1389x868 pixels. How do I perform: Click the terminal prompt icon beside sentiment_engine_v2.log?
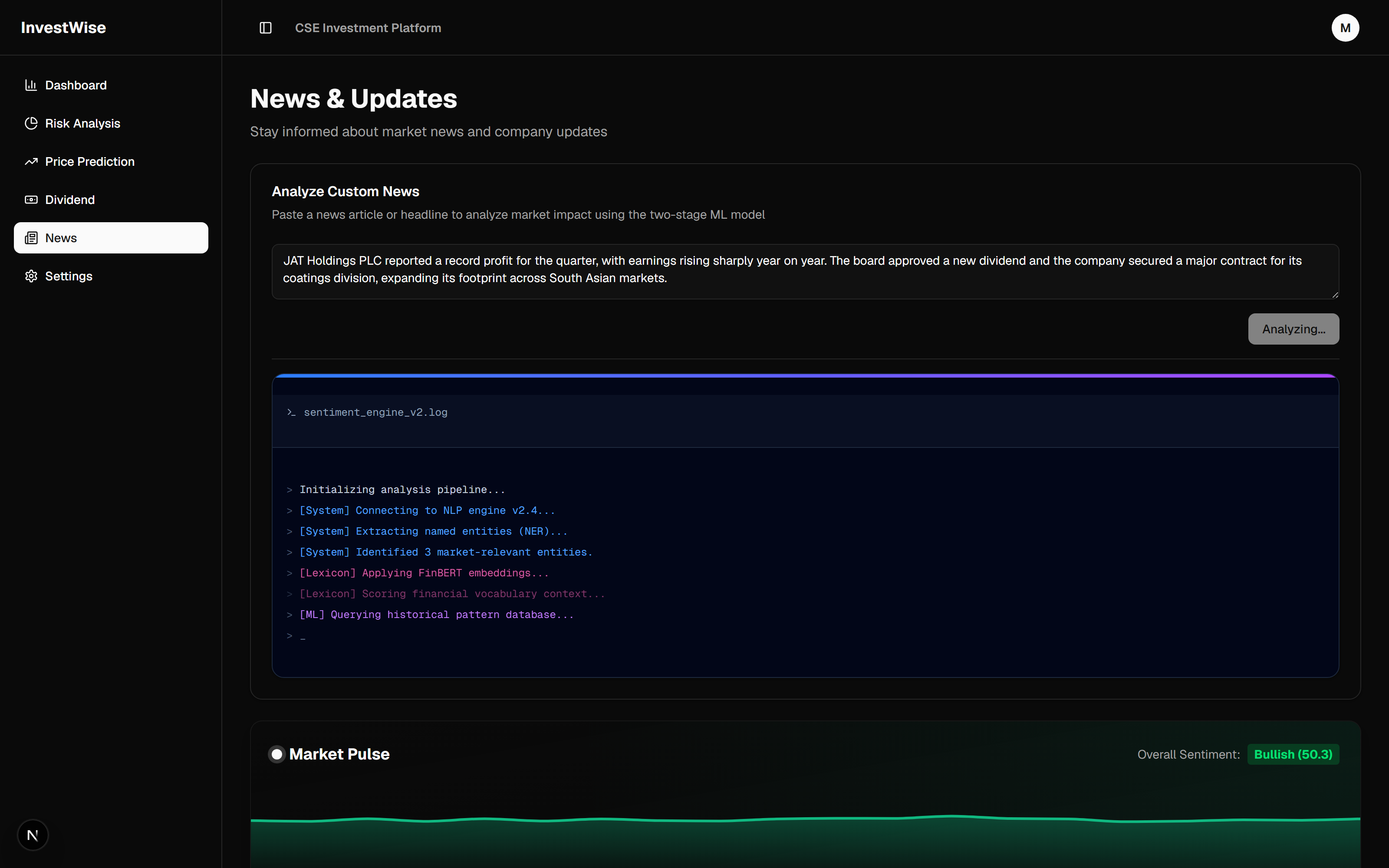(x=291, y=412)
